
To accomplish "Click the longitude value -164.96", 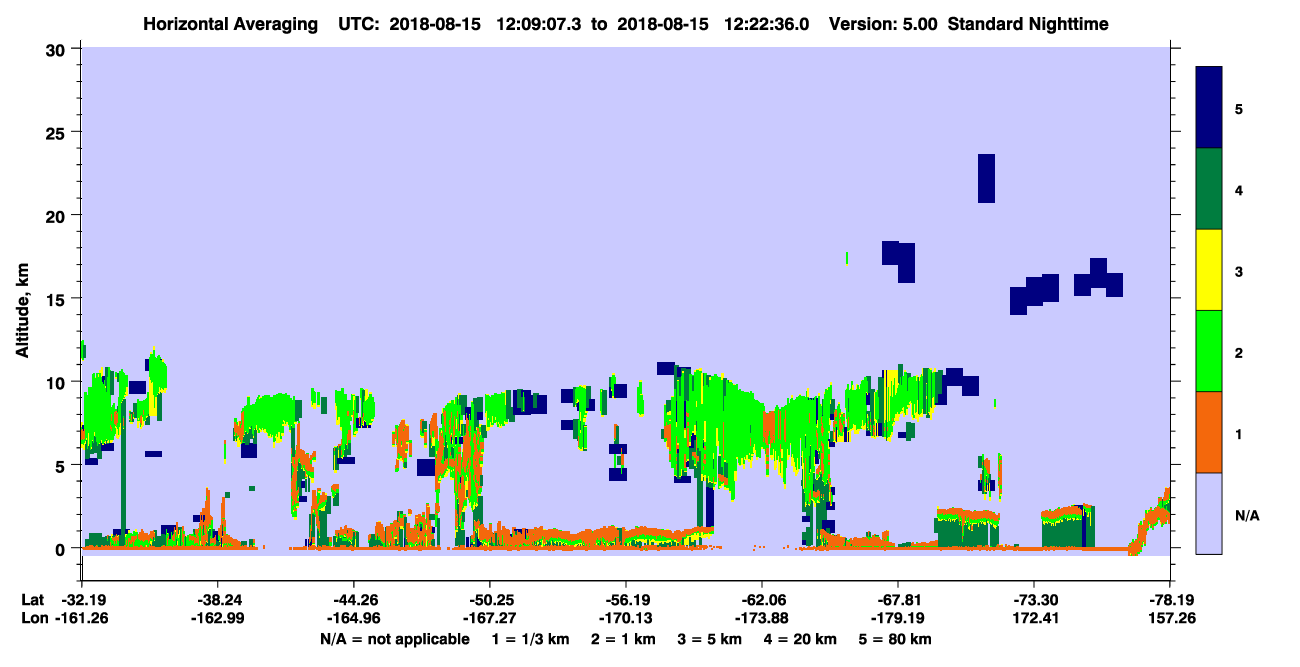I will tap(353, 618).
